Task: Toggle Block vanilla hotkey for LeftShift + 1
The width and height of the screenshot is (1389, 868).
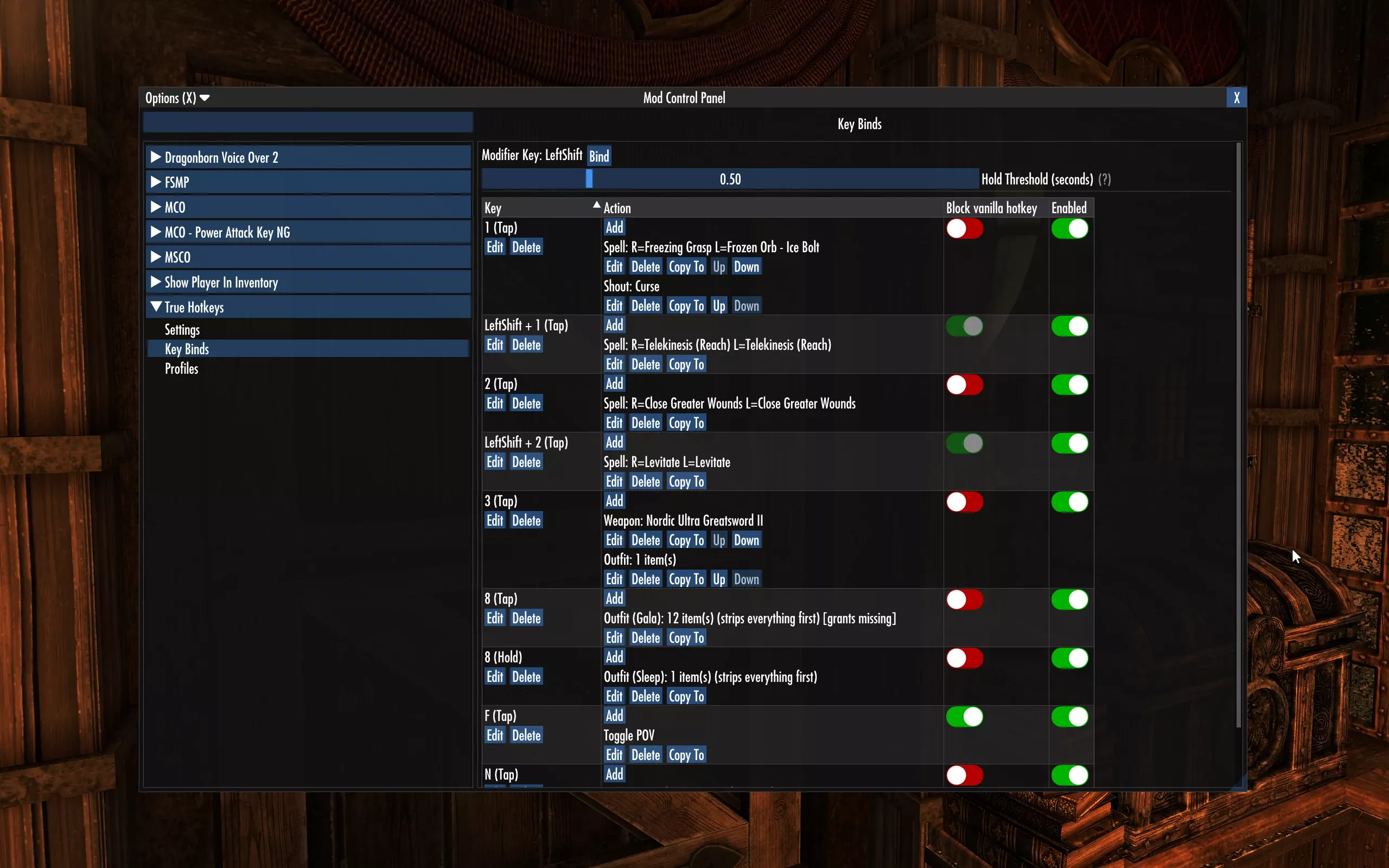Action: (965, 326)
